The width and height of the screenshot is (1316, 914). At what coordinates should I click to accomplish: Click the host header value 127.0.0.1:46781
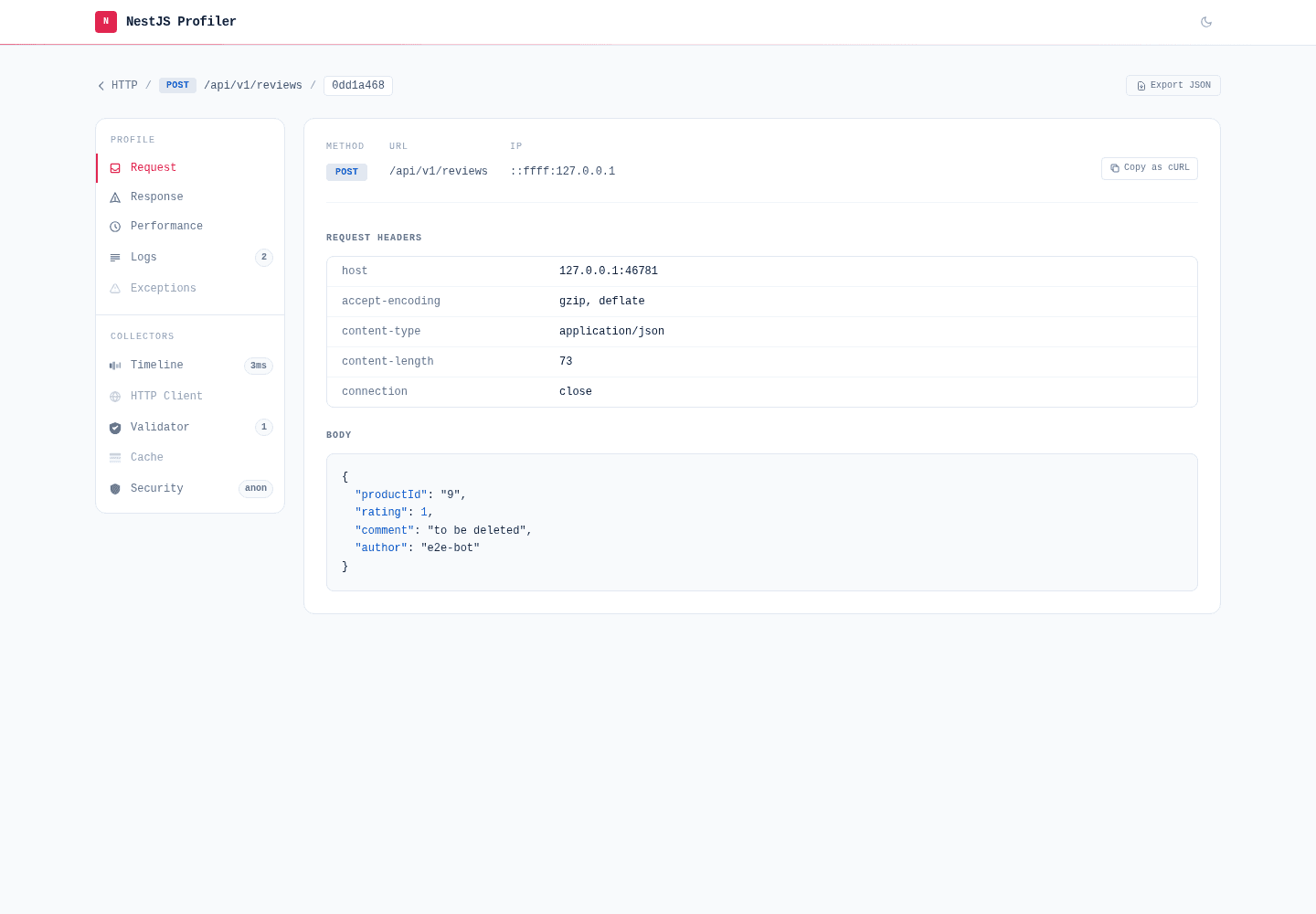(x=609, y=271)
